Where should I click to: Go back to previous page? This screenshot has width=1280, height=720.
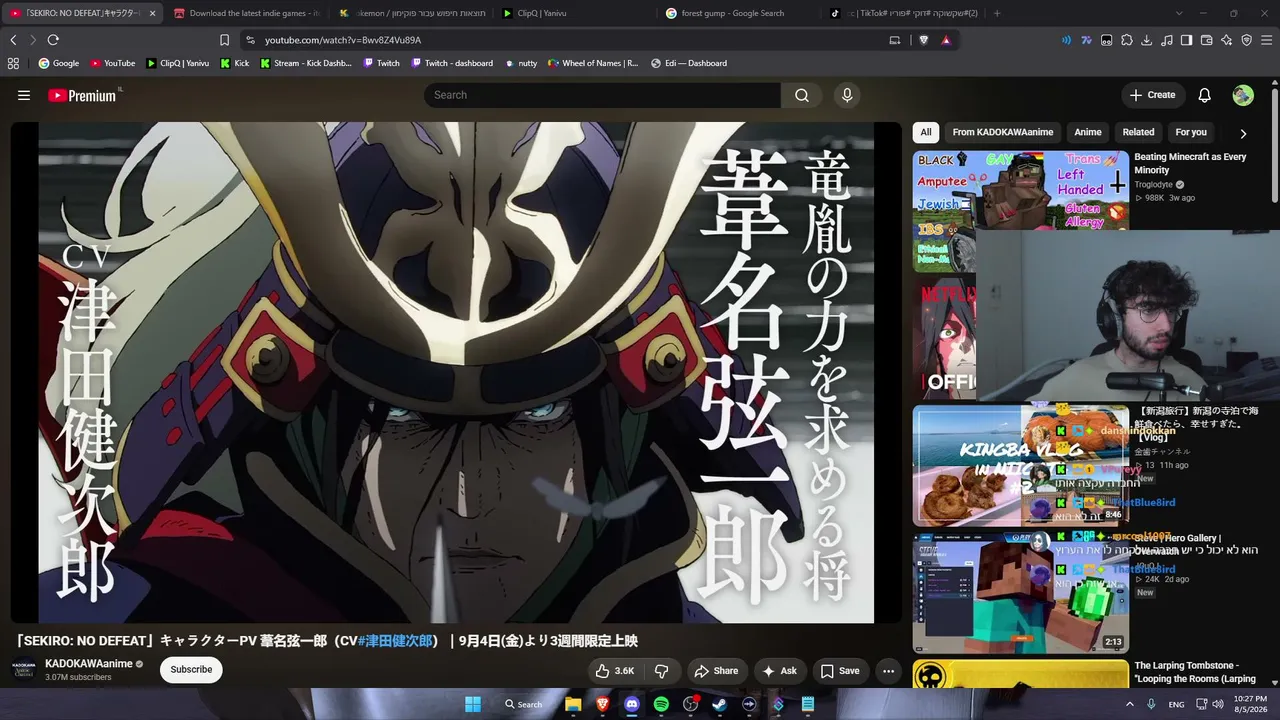(x=13, y=40)
